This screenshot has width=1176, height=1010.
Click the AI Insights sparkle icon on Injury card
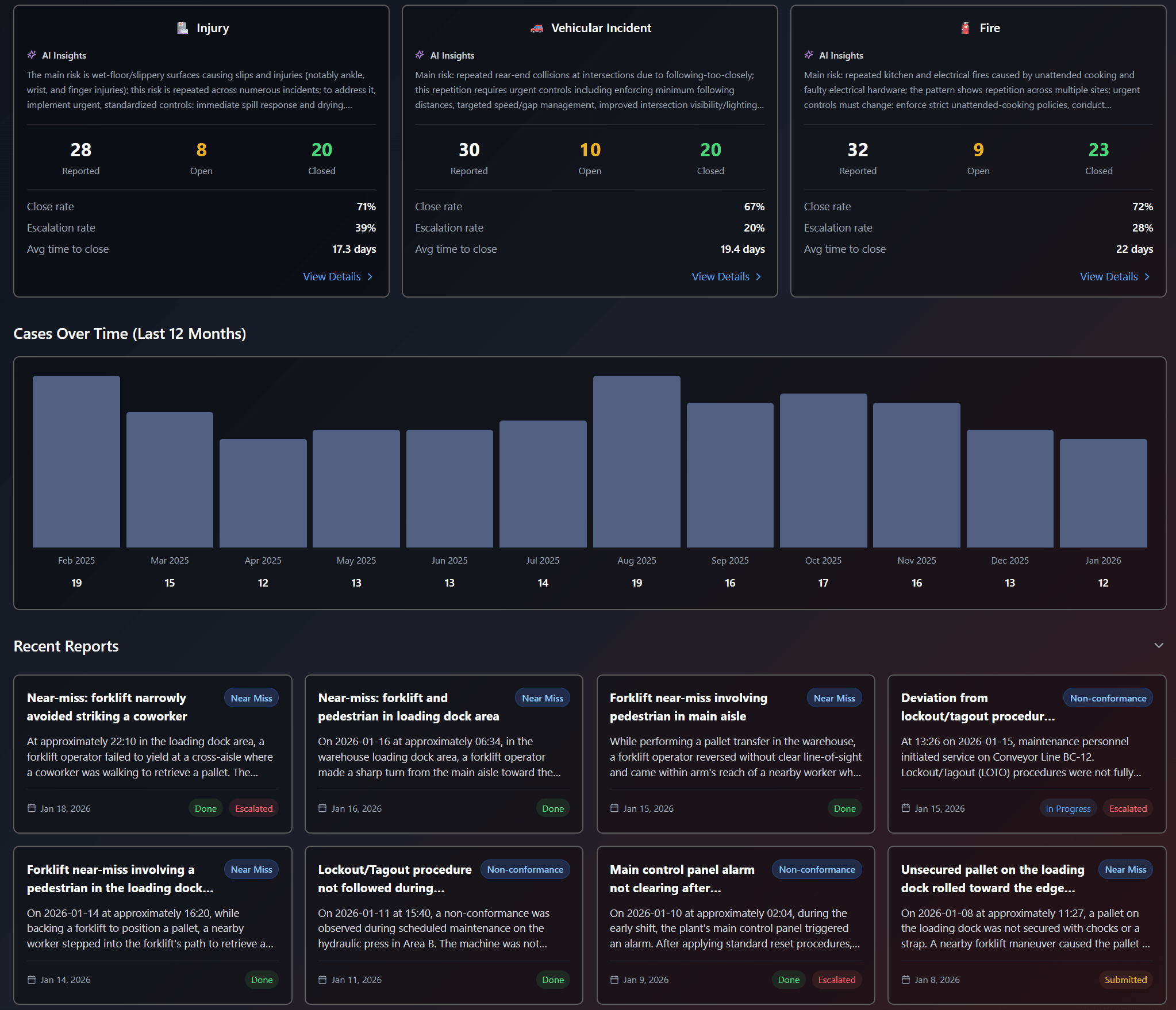(x=32, y=55)
